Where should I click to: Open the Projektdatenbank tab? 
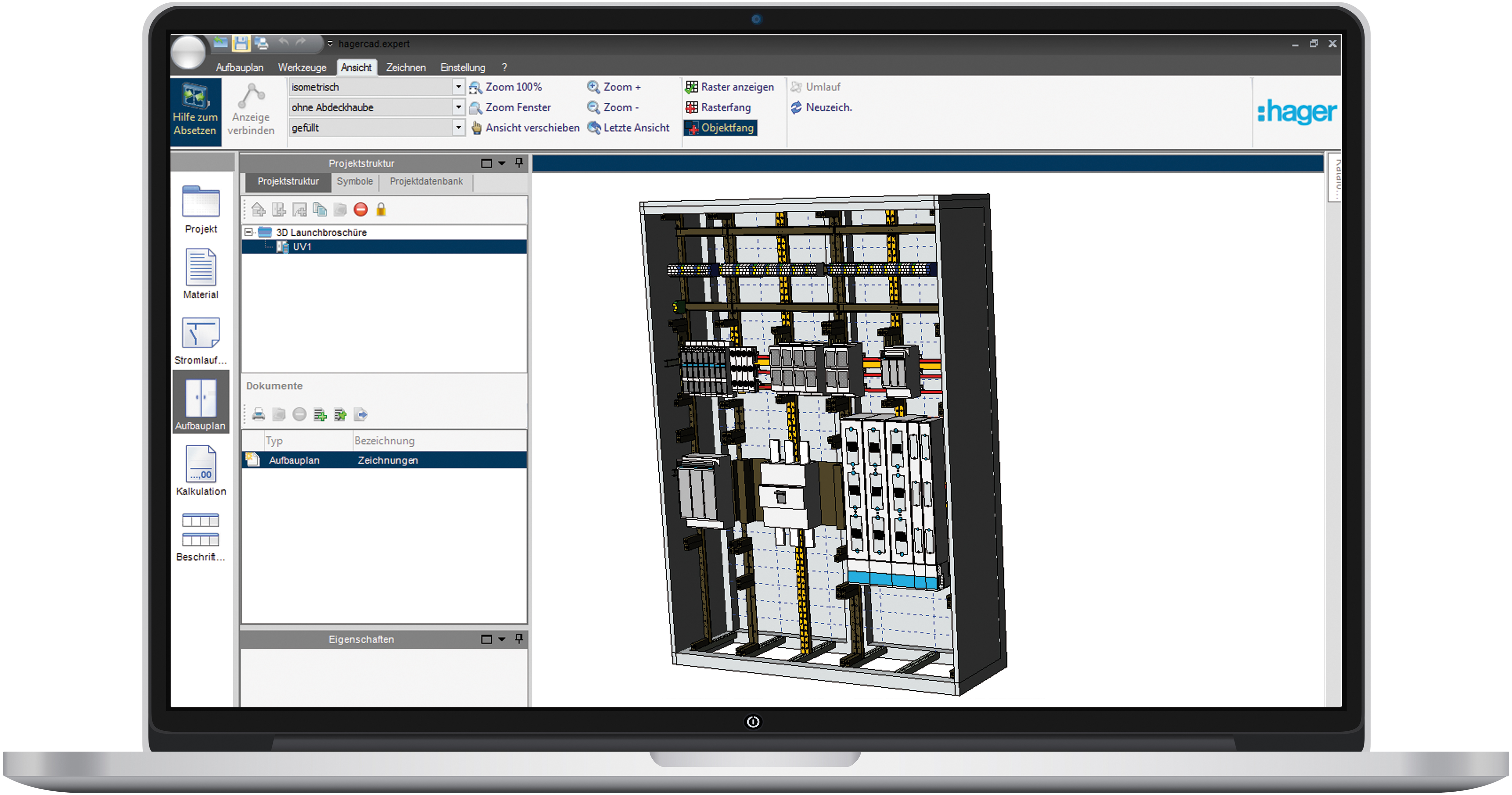426,182
